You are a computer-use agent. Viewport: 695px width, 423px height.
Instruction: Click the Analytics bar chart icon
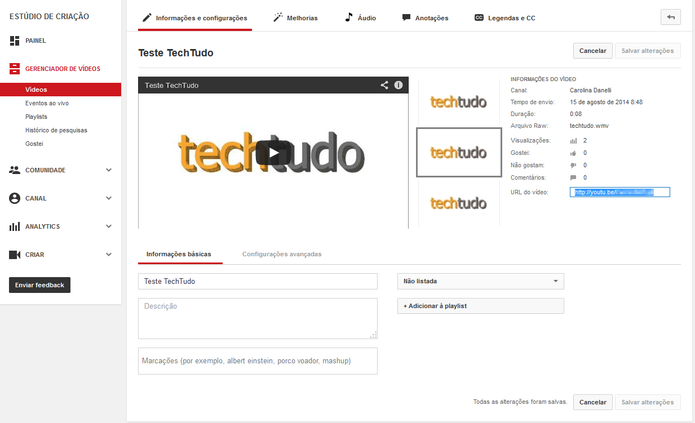[x=15, y=227]
